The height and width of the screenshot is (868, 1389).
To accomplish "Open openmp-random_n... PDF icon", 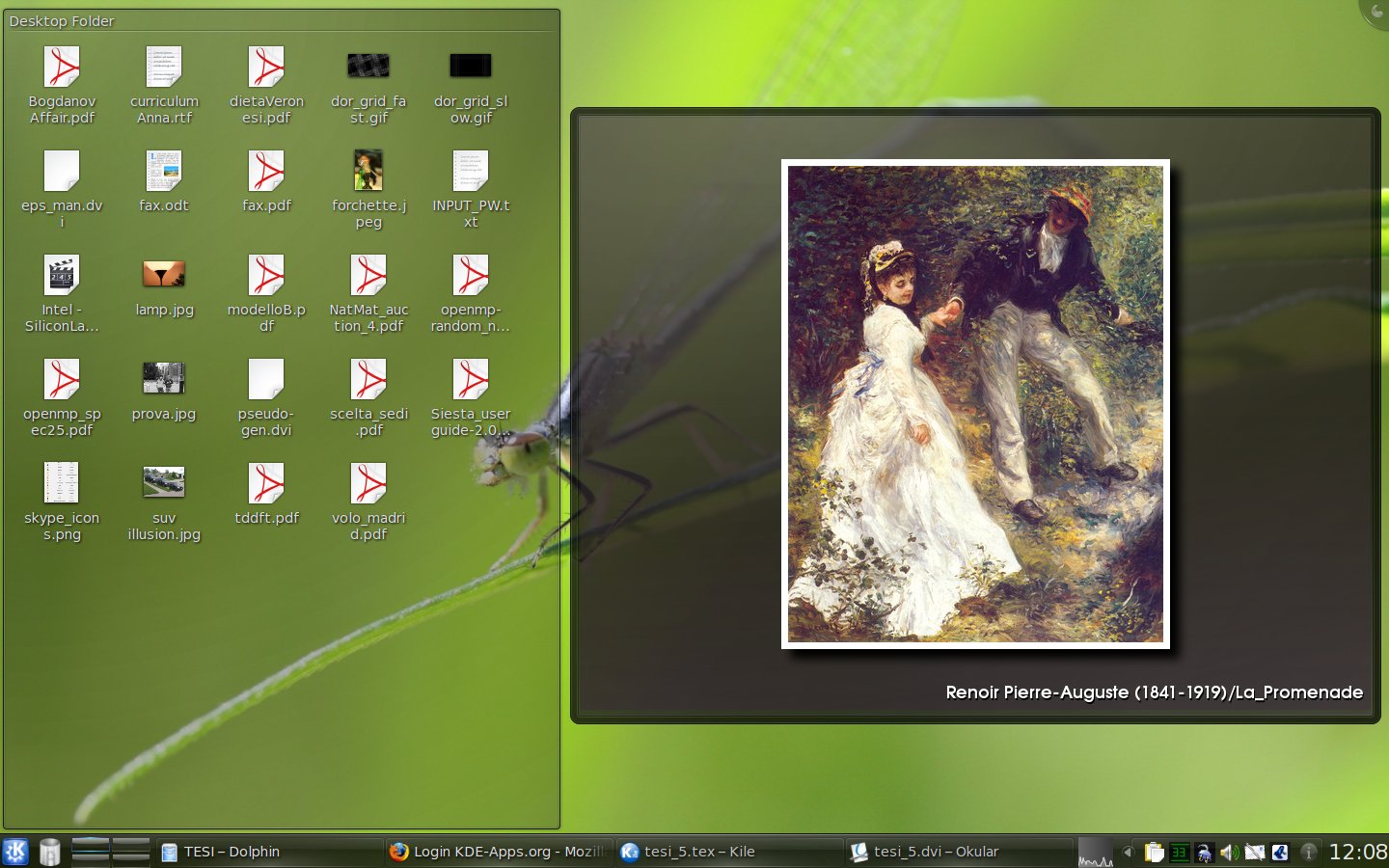I will (x=471, y=275).
